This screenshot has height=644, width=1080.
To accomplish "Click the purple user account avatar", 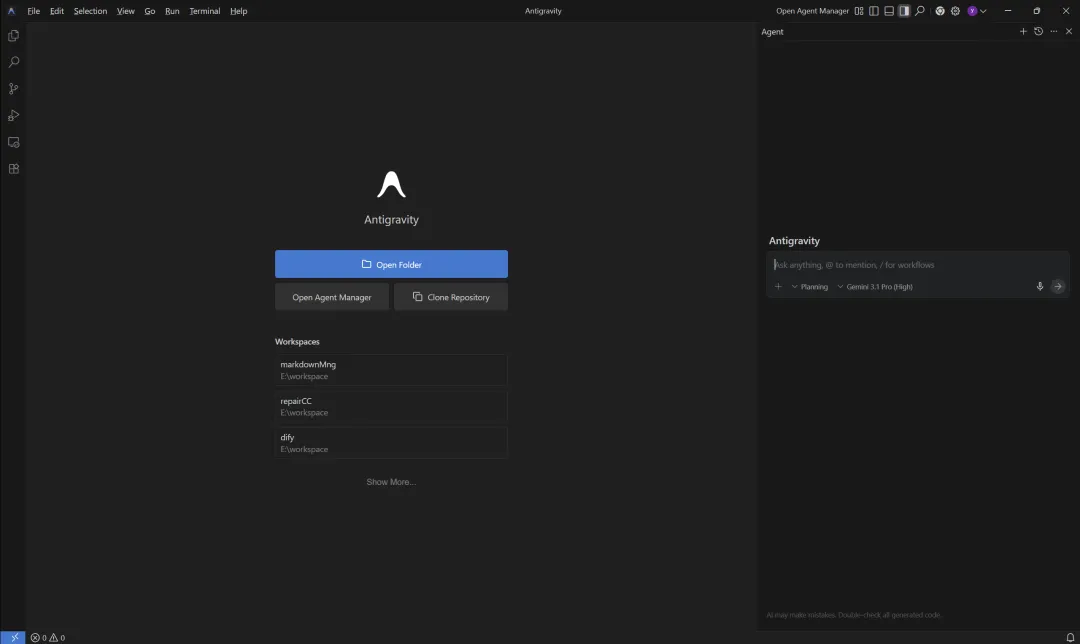I will 972,11.
